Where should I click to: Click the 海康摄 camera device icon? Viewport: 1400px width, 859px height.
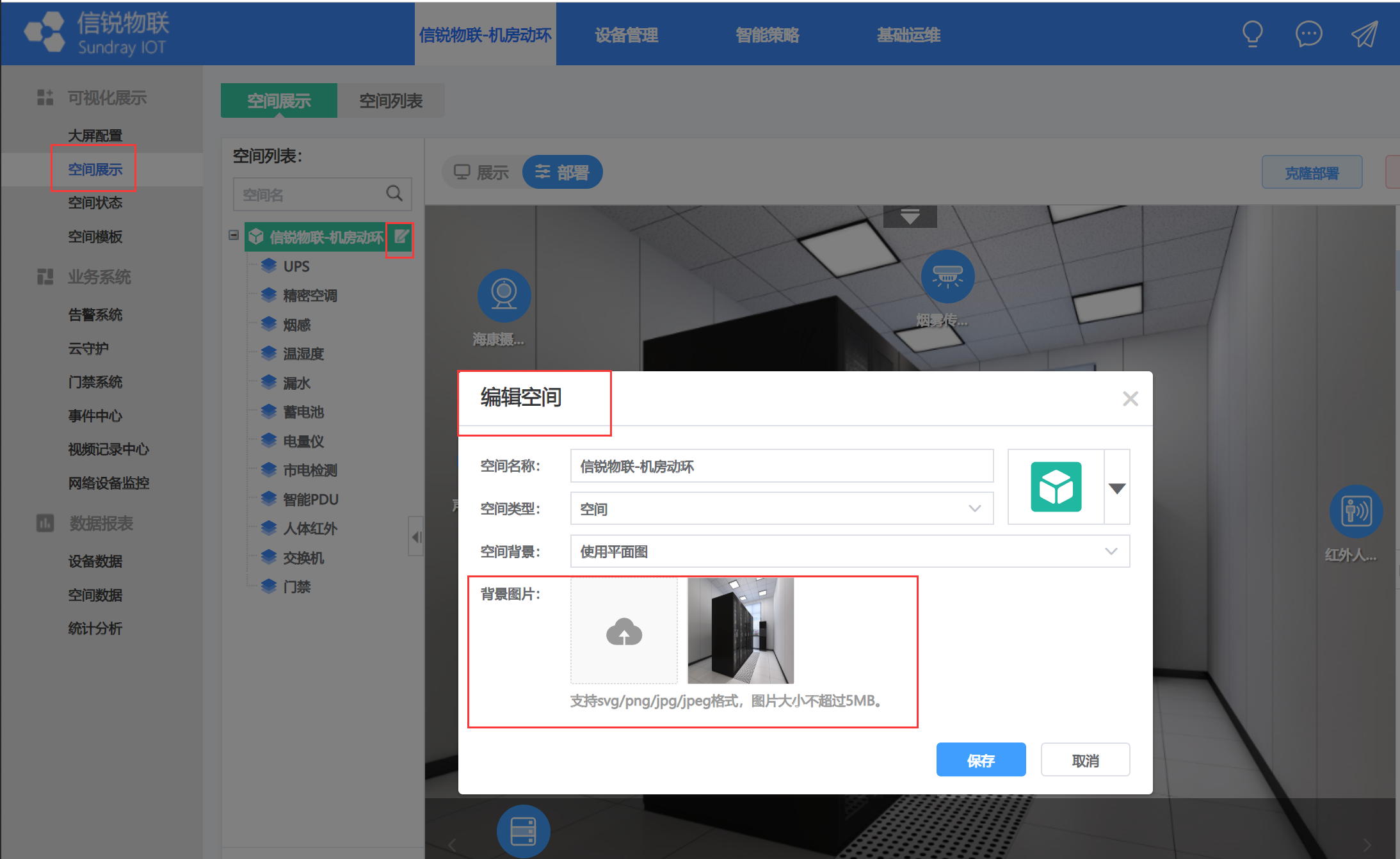[x=504, y=296]
